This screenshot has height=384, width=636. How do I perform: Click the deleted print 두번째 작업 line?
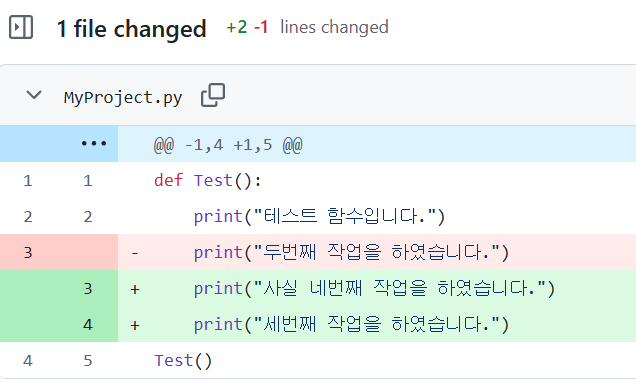(351, 252)
